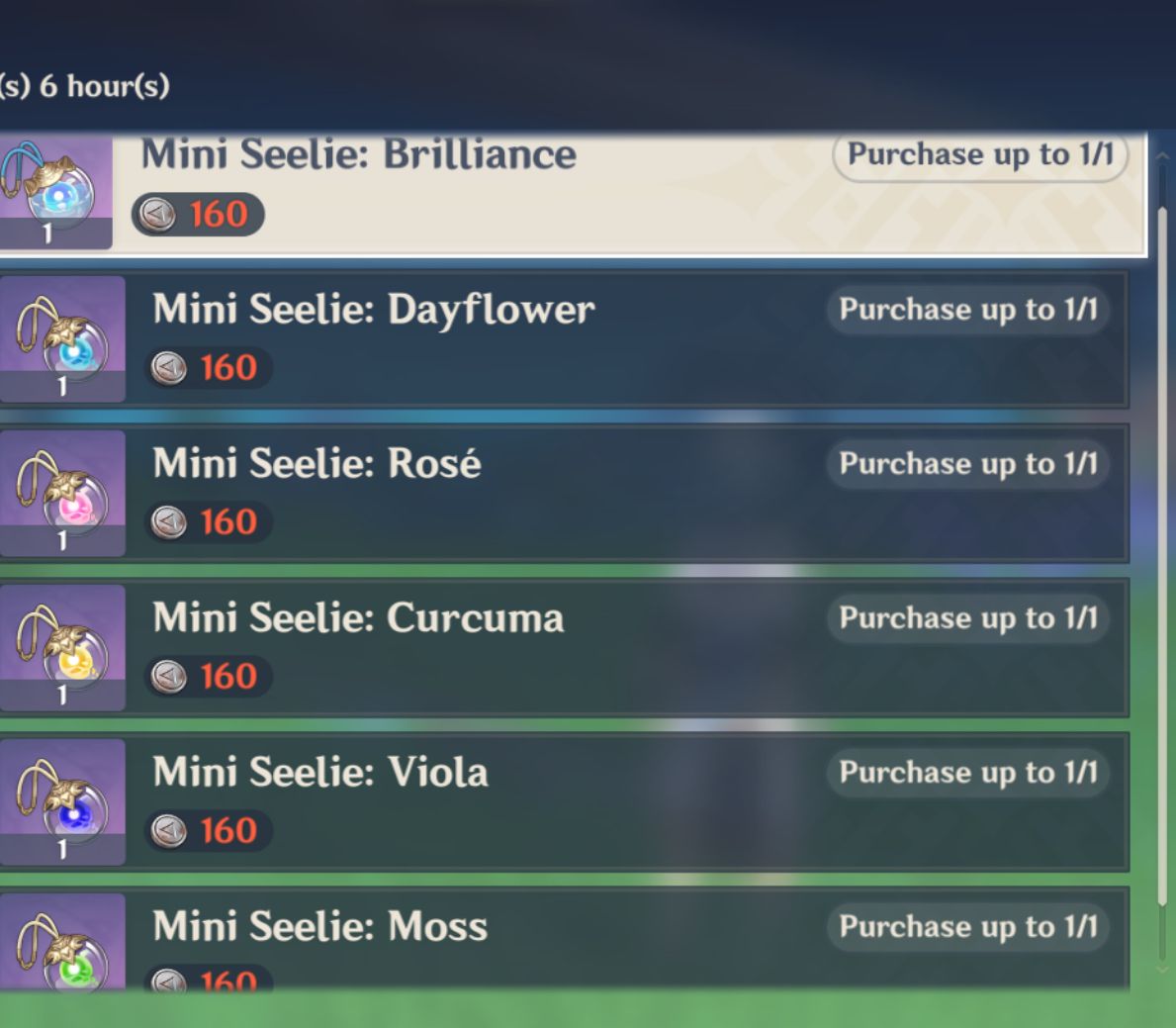Click the scroll-up arrow above the scrollbar
The width and height of the screenshot is (1176, 1028).
1162,157
